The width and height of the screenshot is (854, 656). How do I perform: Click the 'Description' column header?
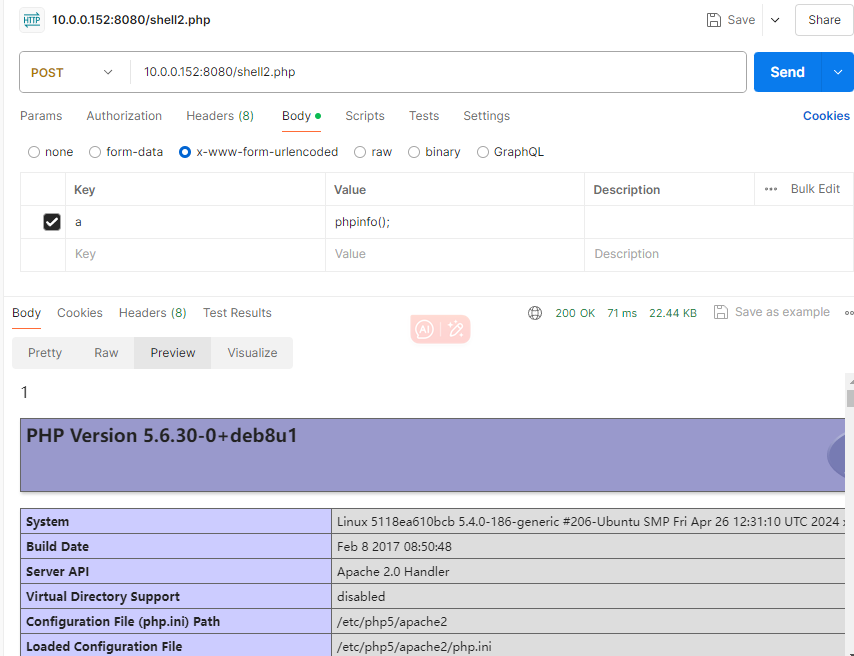[626, 190]
